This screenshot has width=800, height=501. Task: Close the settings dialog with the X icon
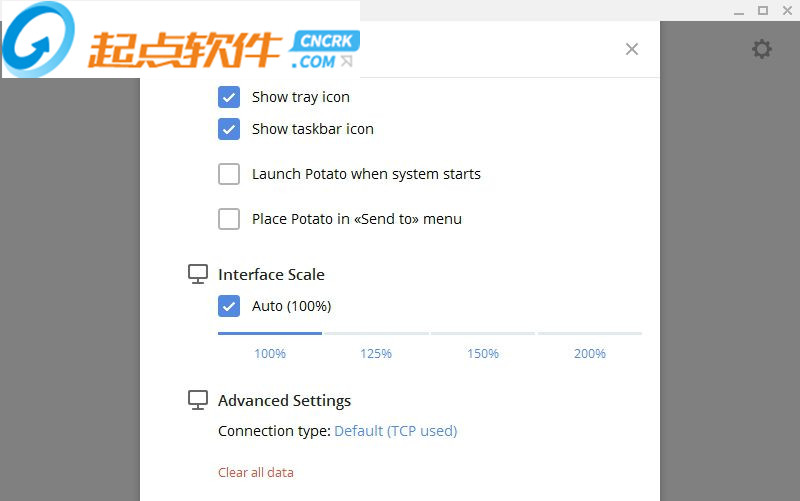click(x=632, y=49)
